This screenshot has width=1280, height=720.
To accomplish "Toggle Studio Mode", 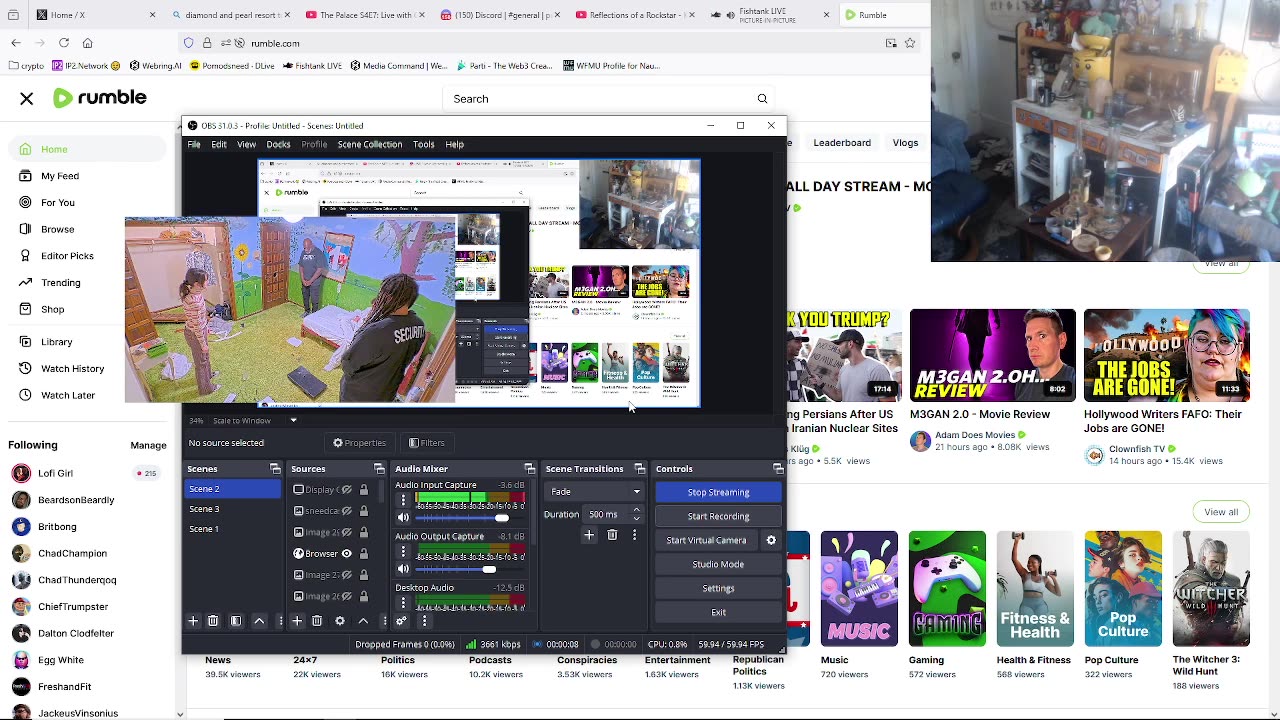I will (718, 564).
